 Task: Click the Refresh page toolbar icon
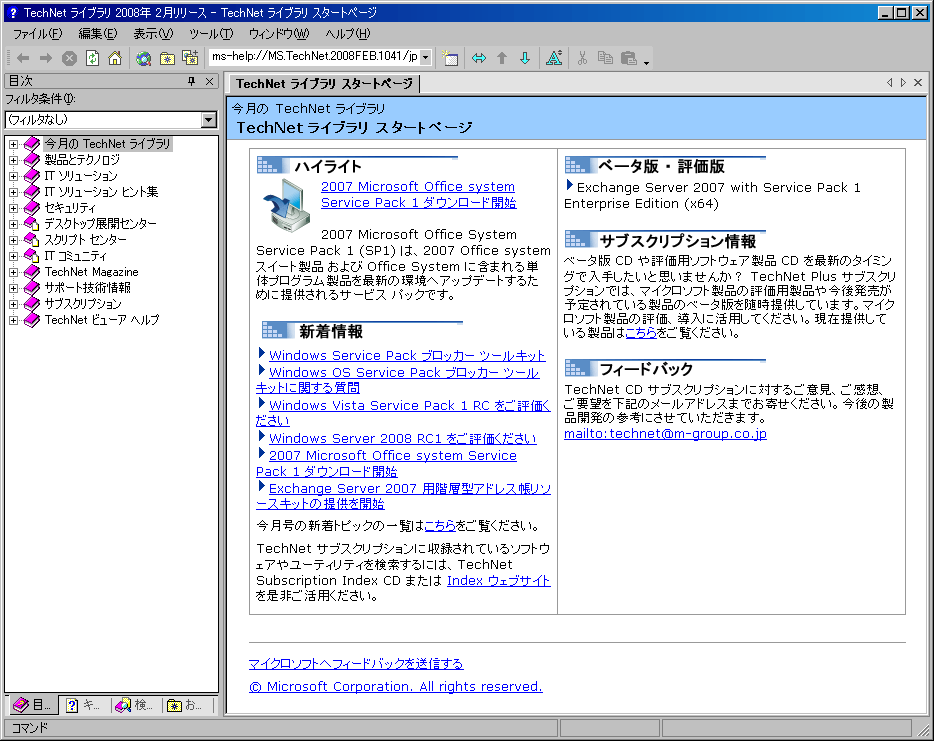(x=92, y=58)
